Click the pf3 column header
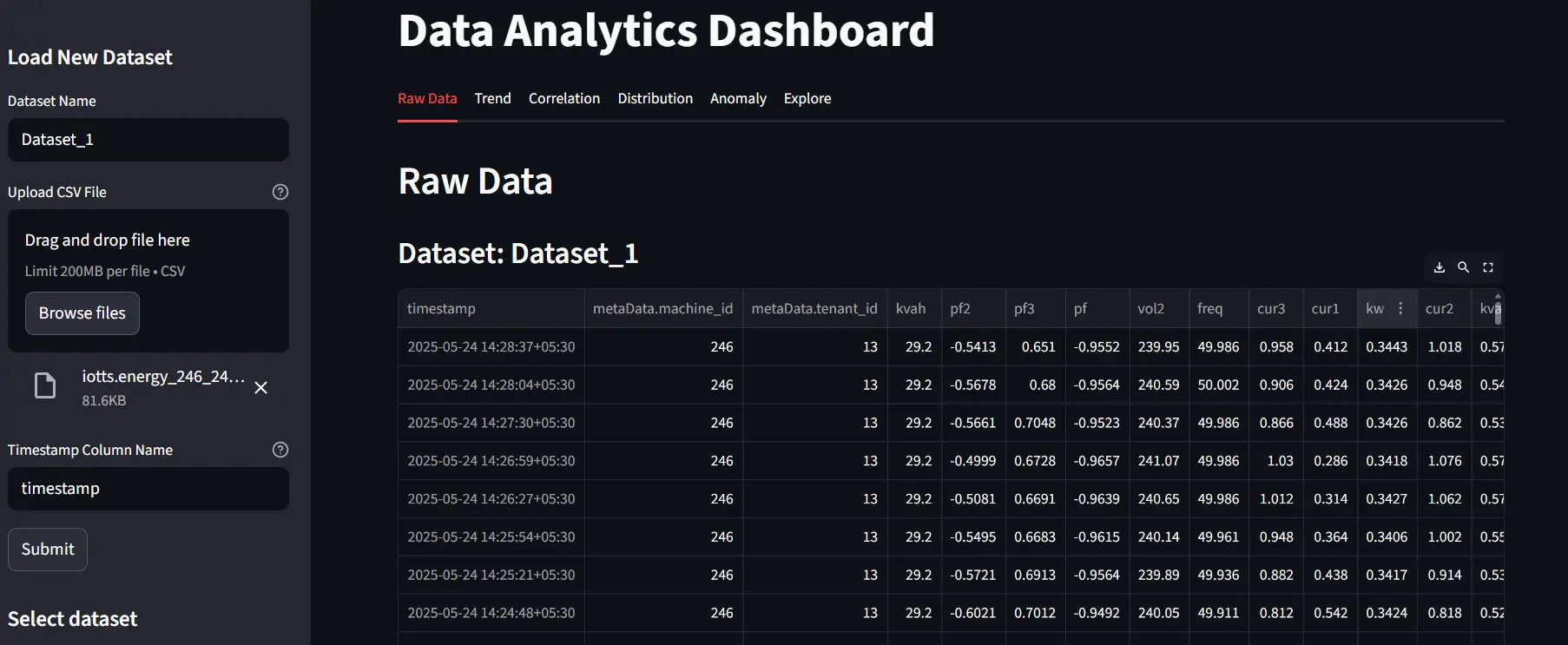This screenshot has height=645, width=1568. coord(1035,308)
